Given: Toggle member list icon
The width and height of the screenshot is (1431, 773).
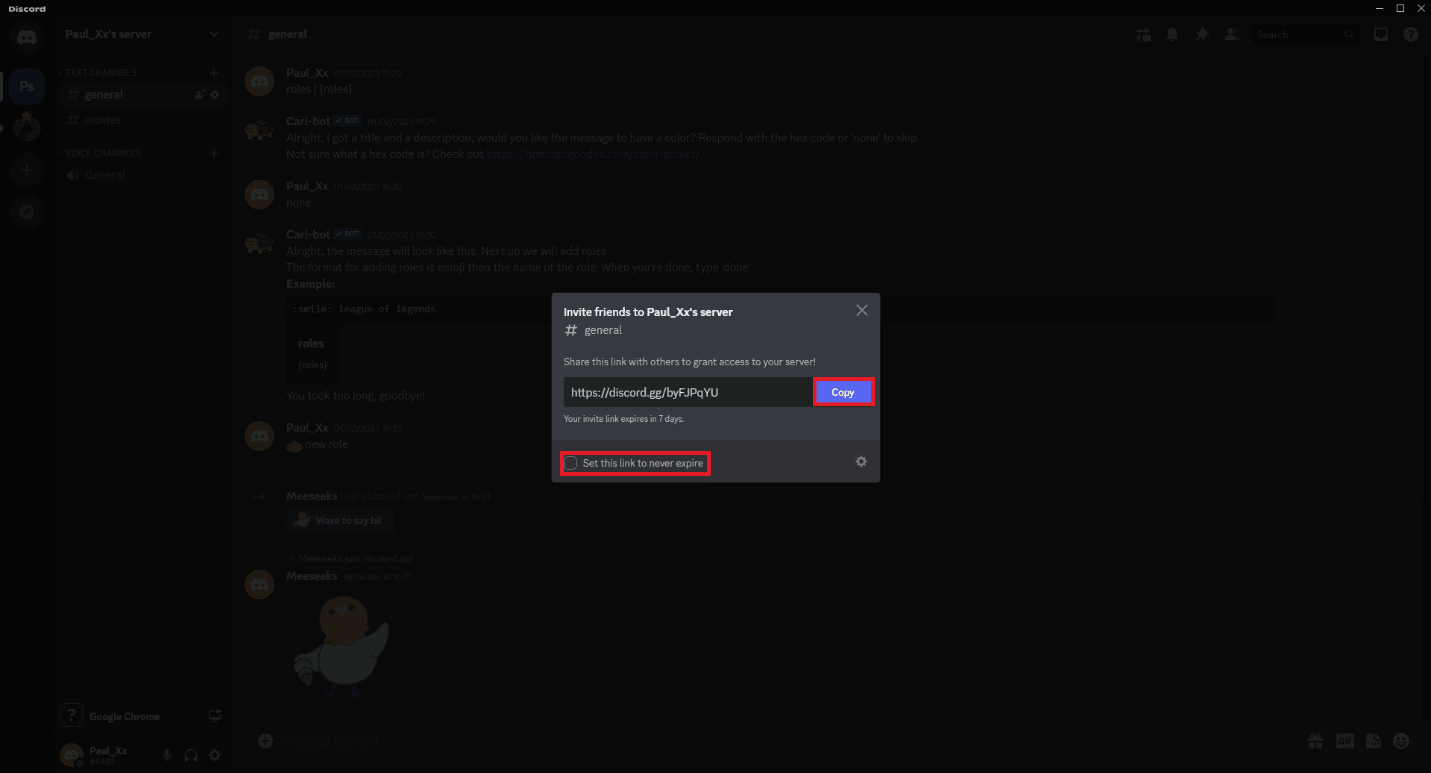Looking at the screenshot, I should (1231, 34).
